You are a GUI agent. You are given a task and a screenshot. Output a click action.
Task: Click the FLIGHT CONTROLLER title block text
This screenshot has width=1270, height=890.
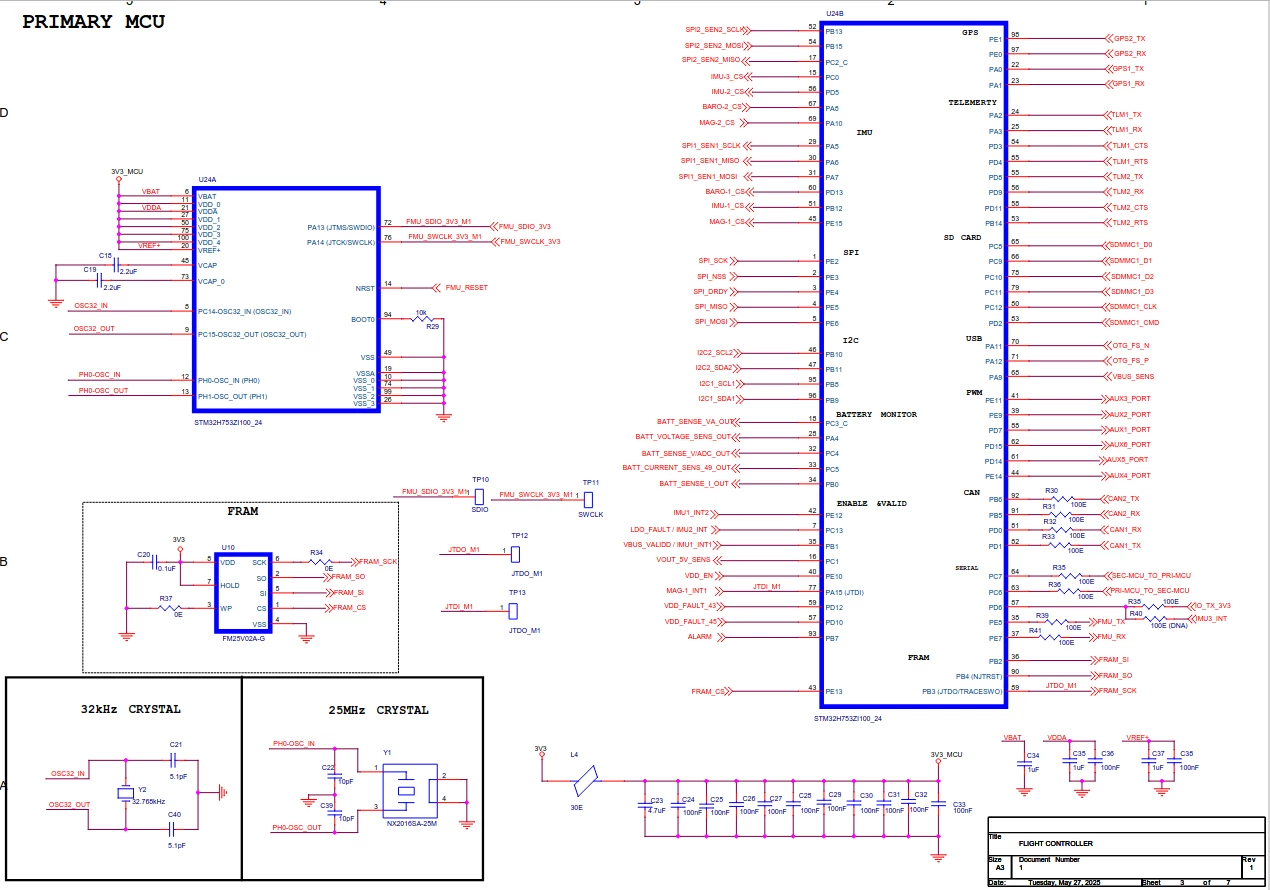click(1055, 843)
